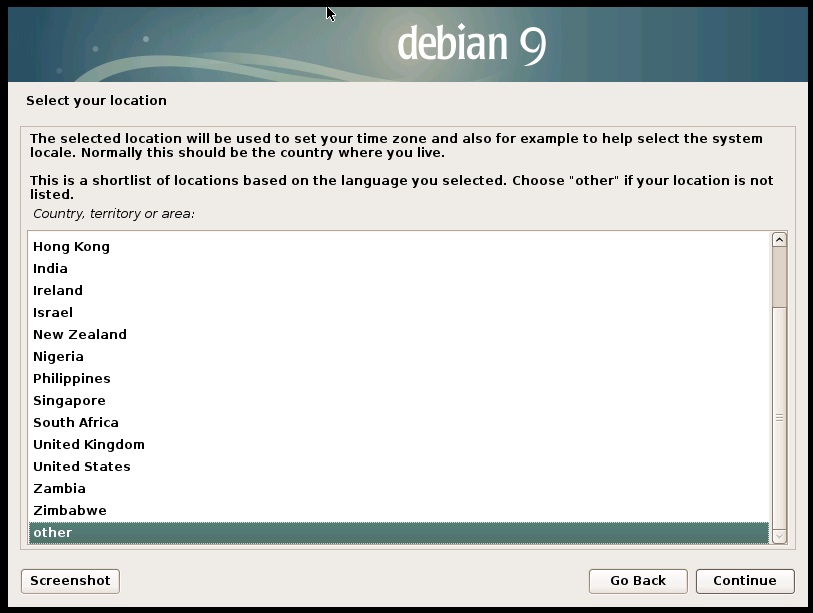The image size is (813, 613).
Task: Select Ireland in the country list
Action: (58, 290)
